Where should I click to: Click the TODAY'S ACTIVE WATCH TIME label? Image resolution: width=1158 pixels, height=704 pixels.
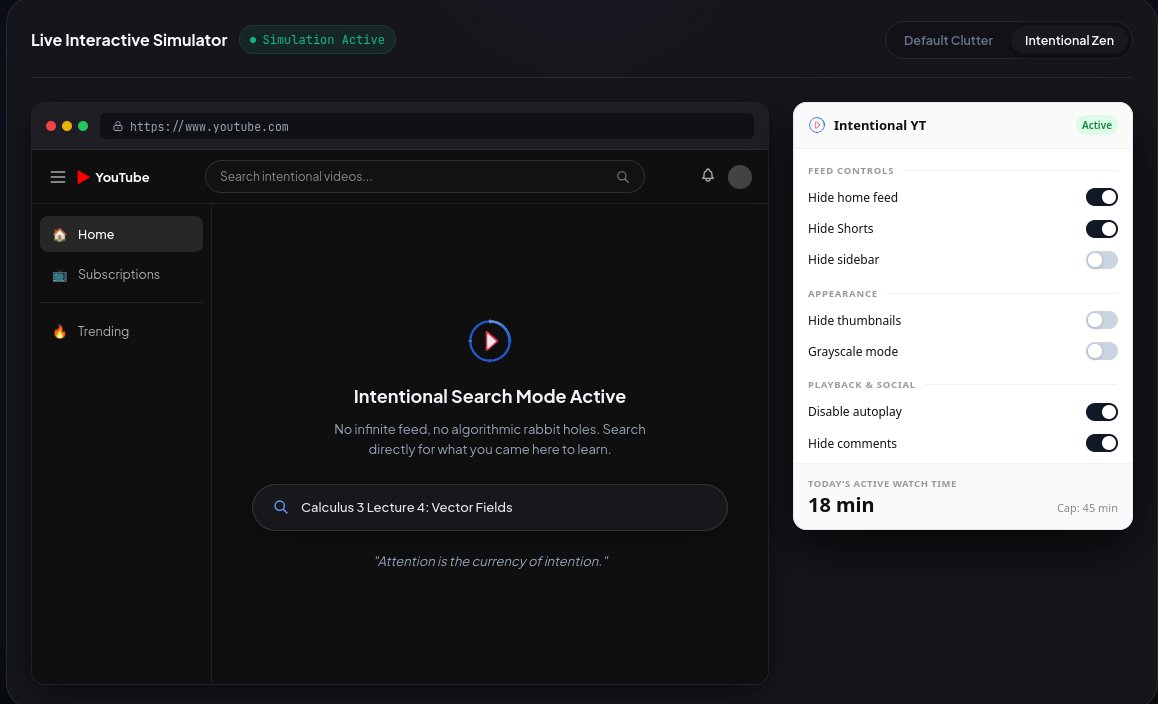pyautogui.click(x=882, y=484)
